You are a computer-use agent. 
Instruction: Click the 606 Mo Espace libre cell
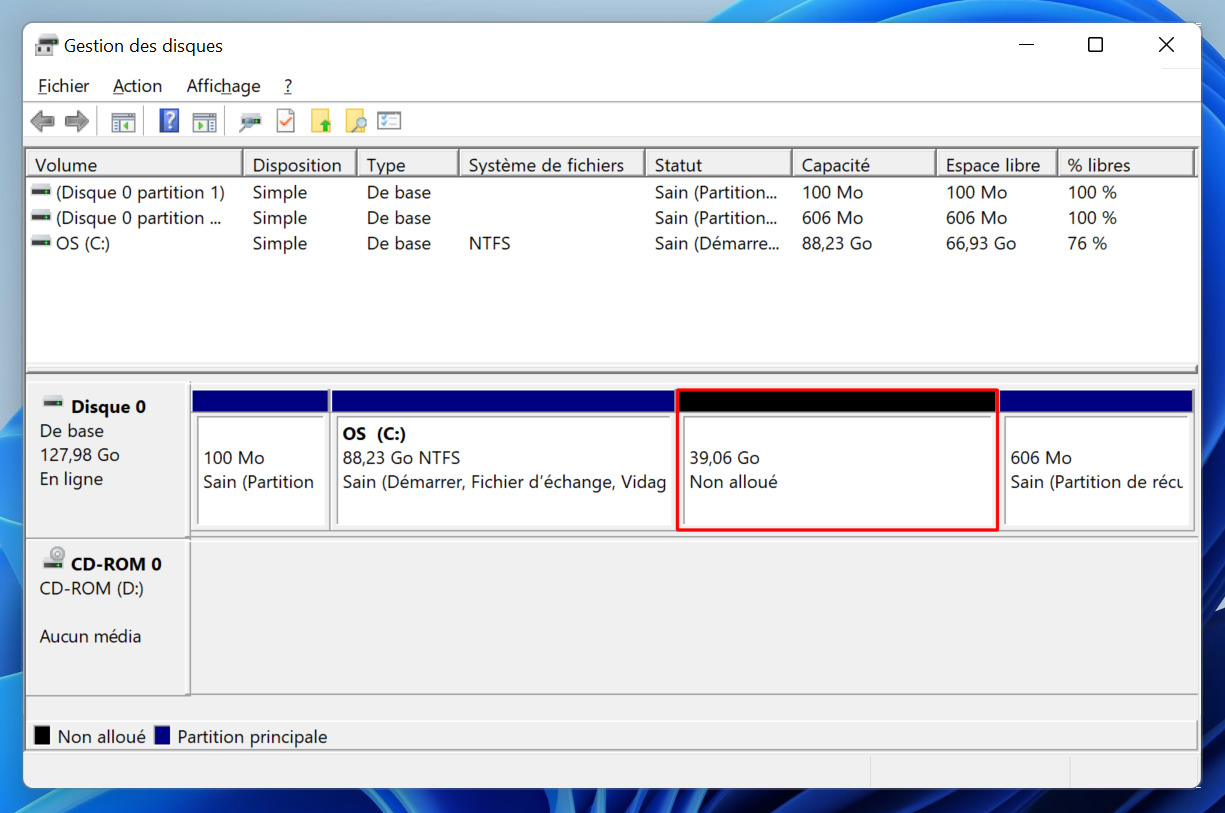coord(977,218)
